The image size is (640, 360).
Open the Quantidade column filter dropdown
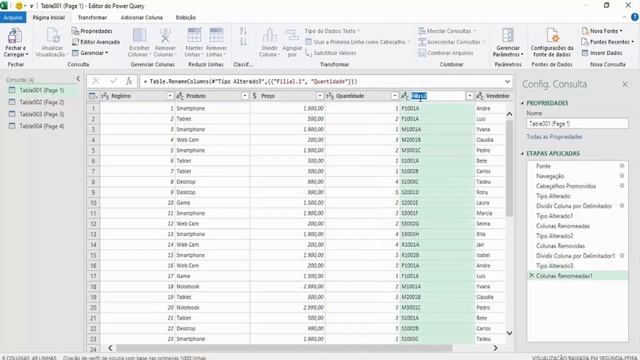[395, 96]
